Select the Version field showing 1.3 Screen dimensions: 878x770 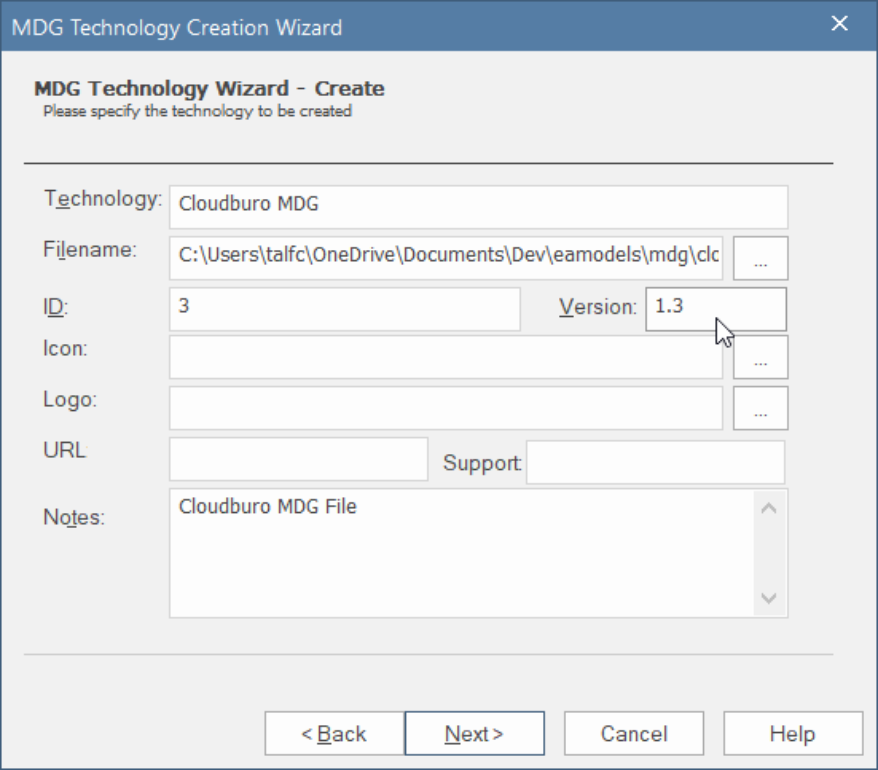tap(715, 308)
